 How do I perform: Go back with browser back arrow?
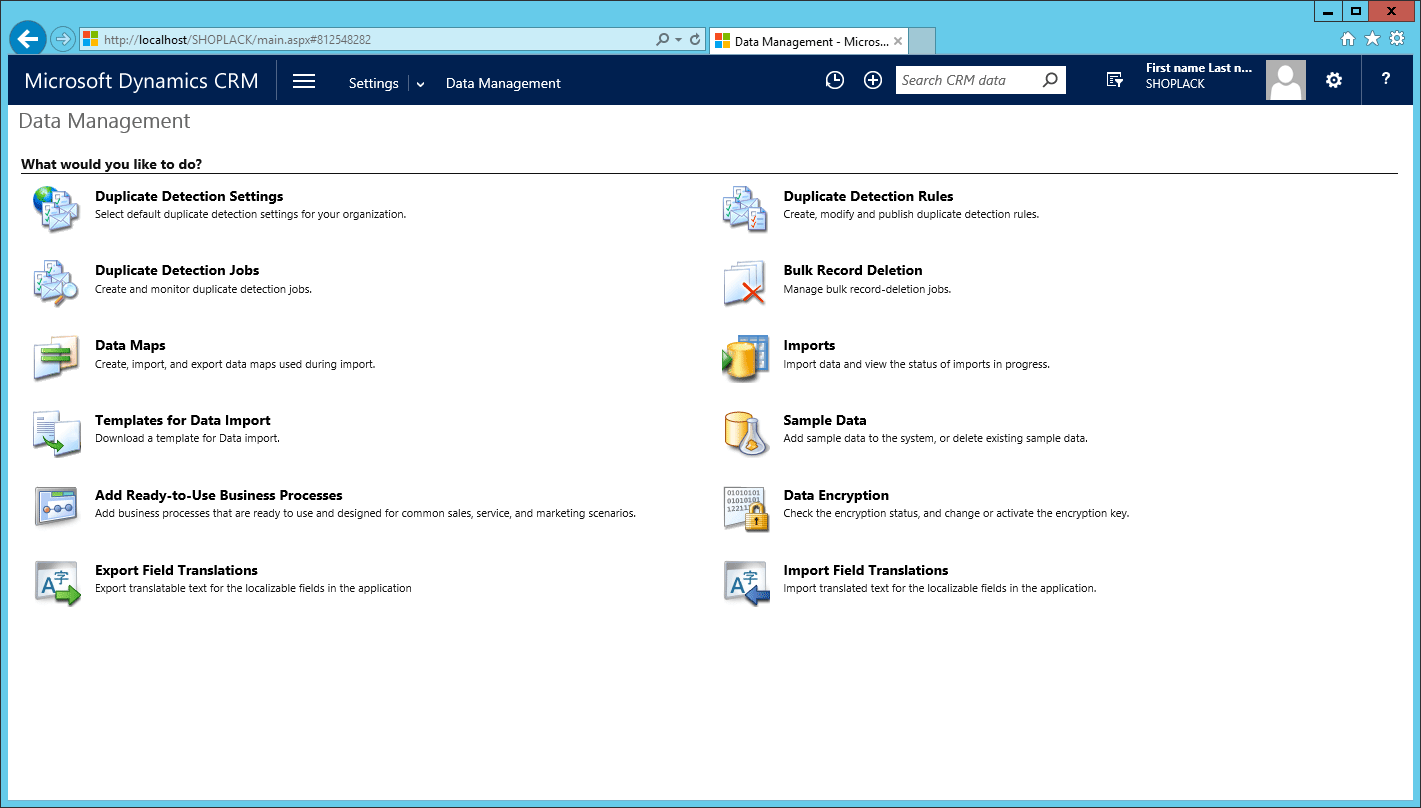[28, 39]
